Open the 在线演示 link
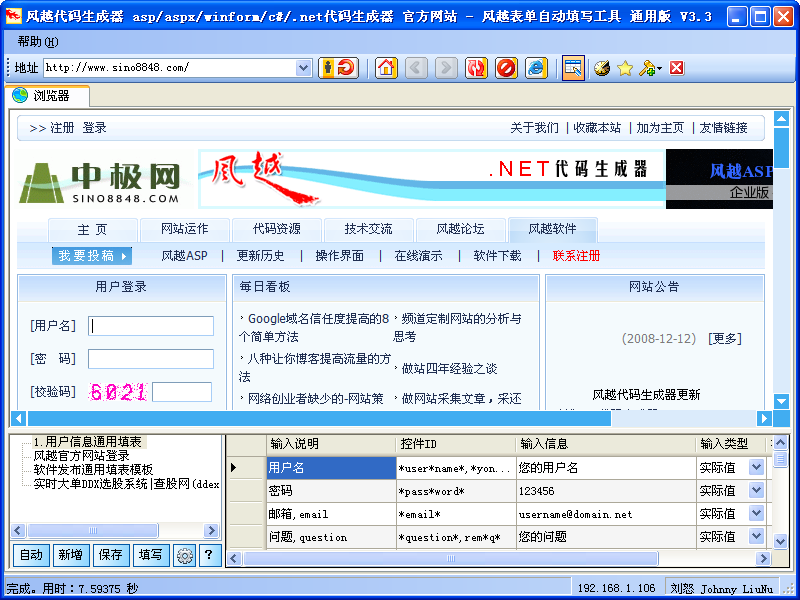This screenshot has width=800, height=600. pyautogui.click(x=418, y=256)
